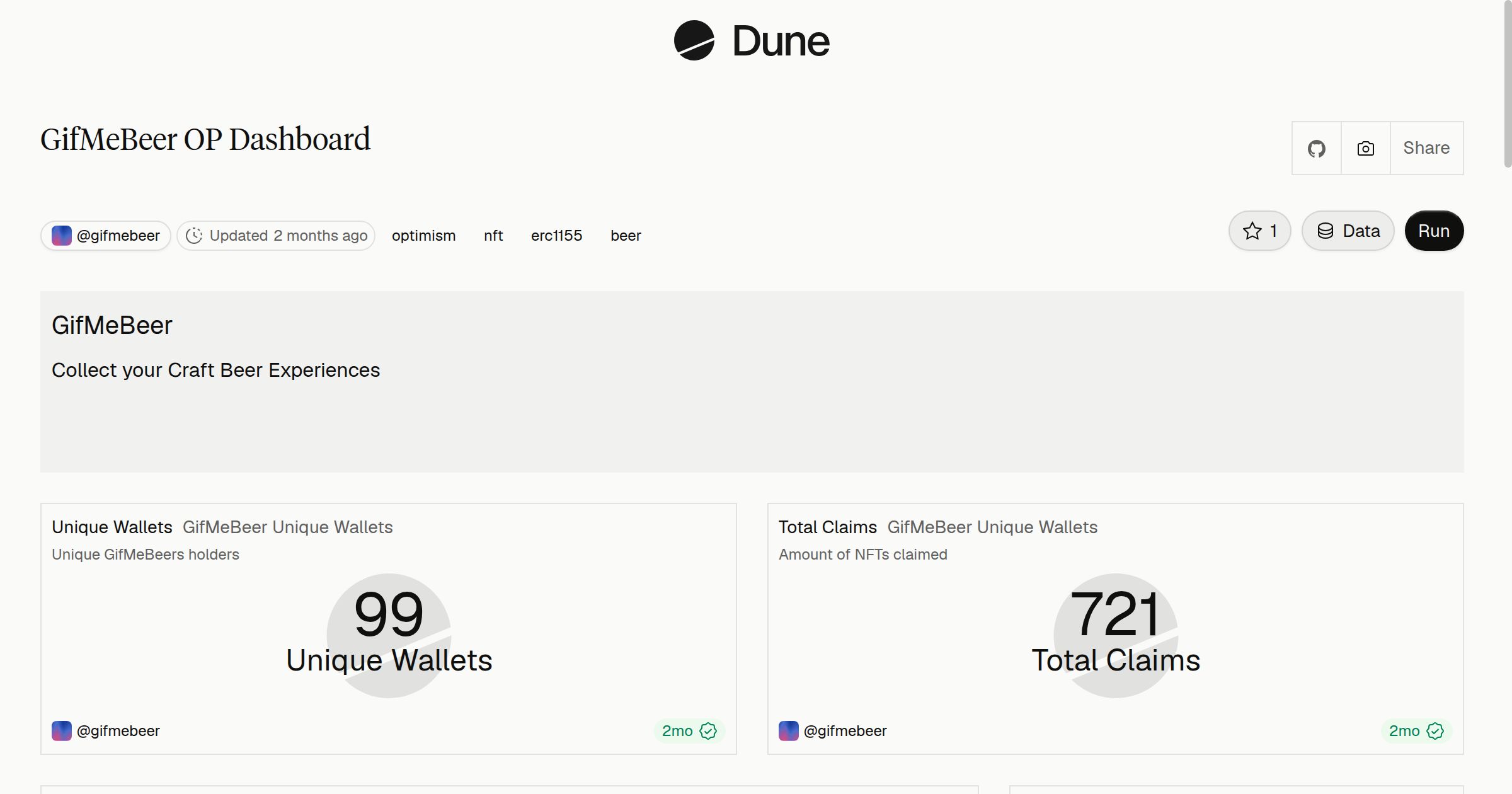Star this dashboard

pyautogui.click(x=1259, y=231)
